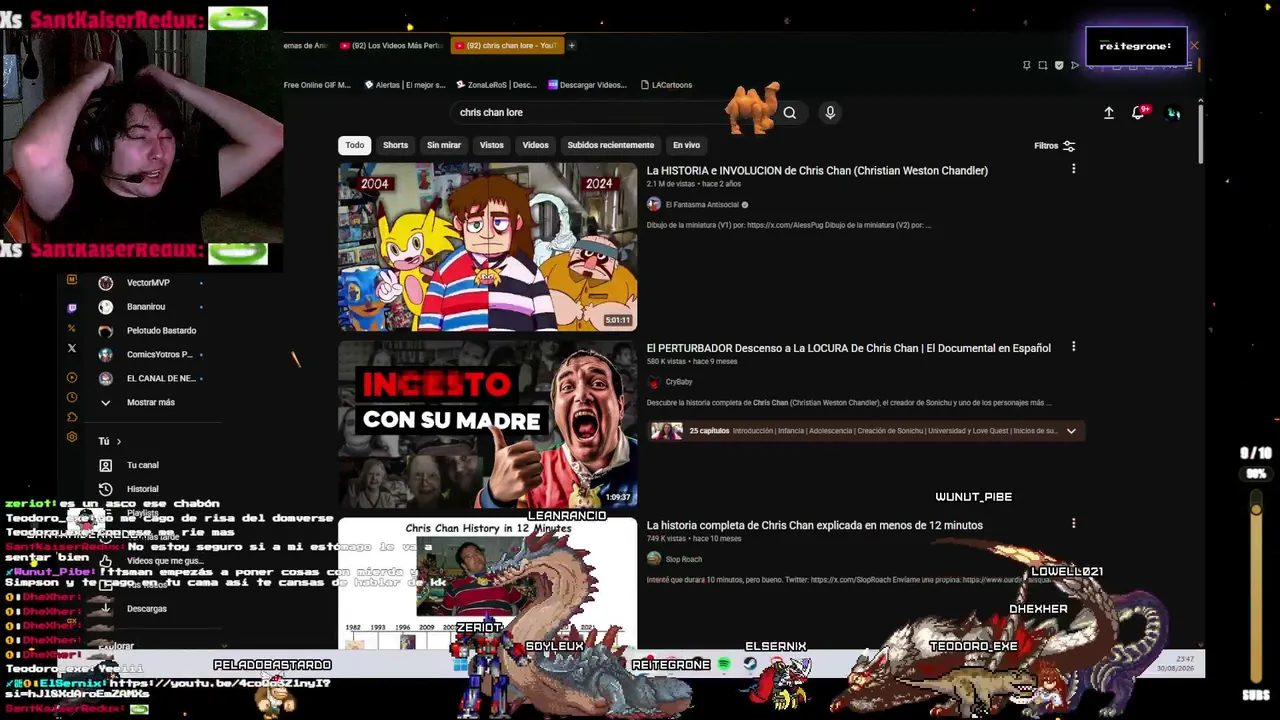Open the LACartoons bookmark
1280x720 pixels.
[666, 85]
